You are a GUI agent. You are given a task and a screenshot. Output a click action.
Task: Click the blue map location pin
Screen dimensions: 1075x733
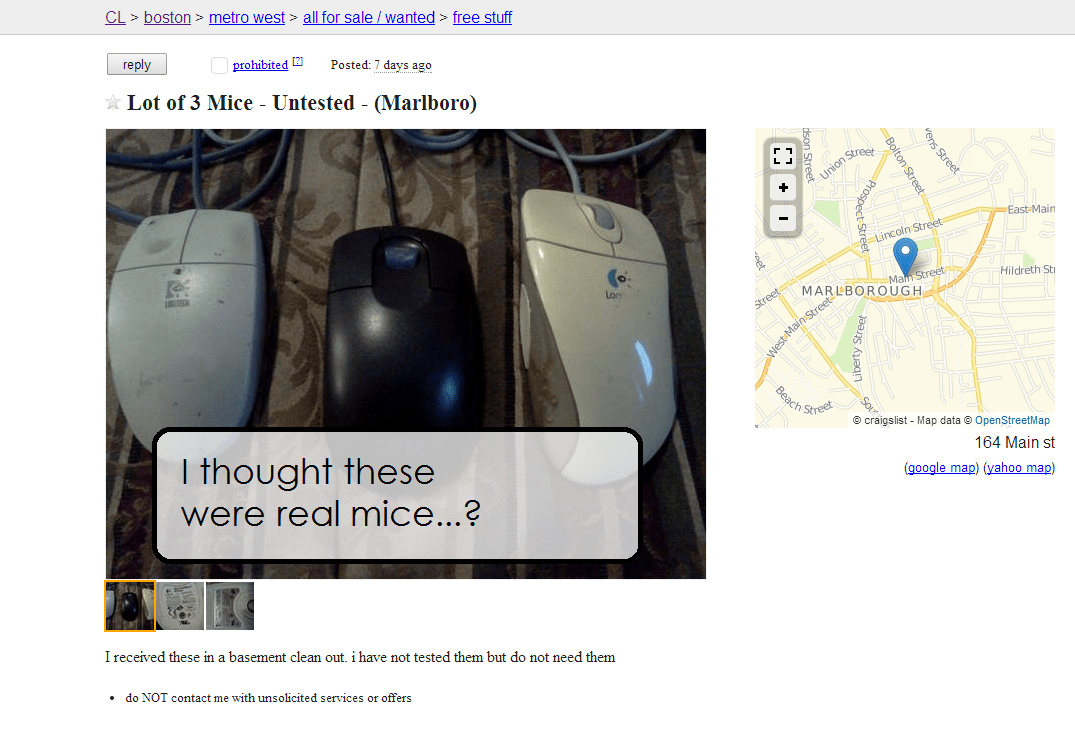point(905,256)
